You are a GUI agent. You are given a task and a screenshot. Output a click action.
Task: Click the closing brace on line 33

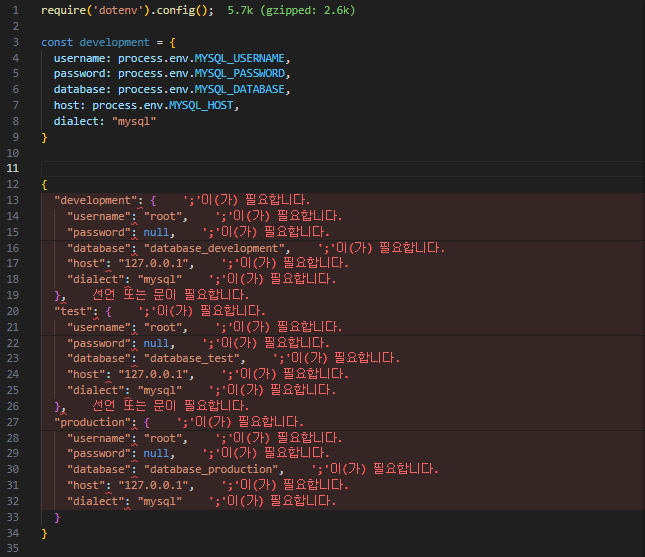point(57,518)
